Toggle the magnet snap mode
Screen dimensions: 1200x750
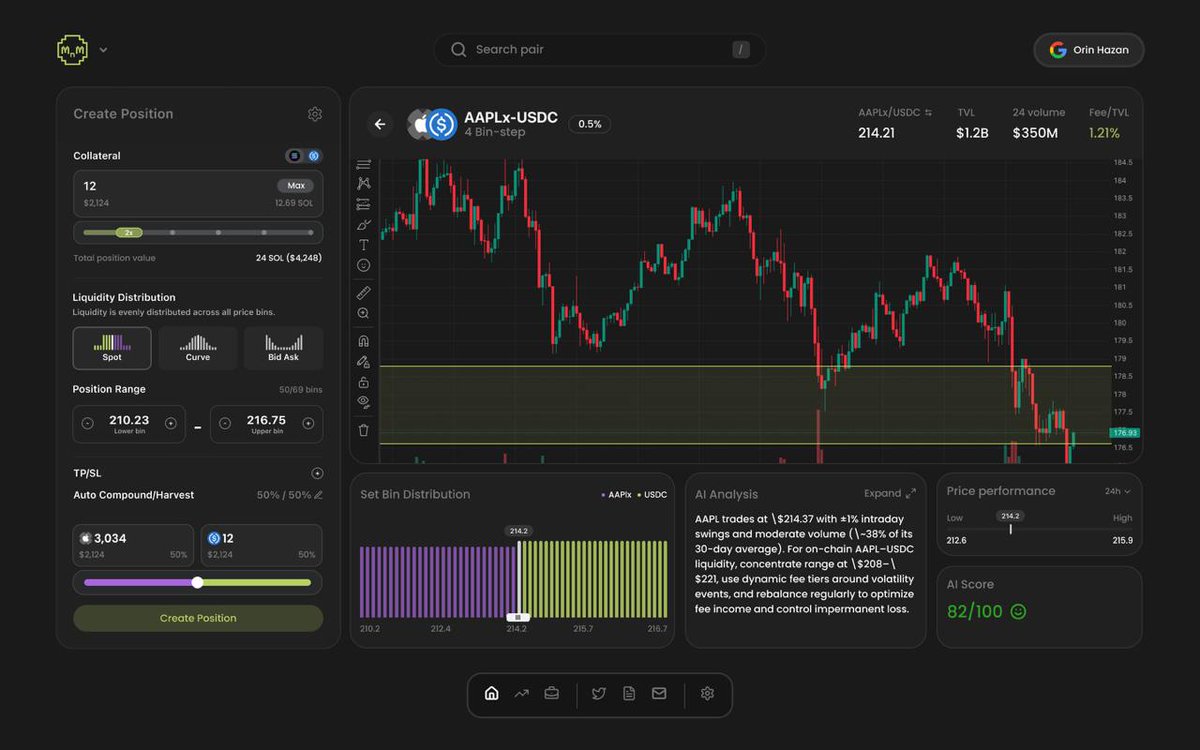click(x=363, y=341)
